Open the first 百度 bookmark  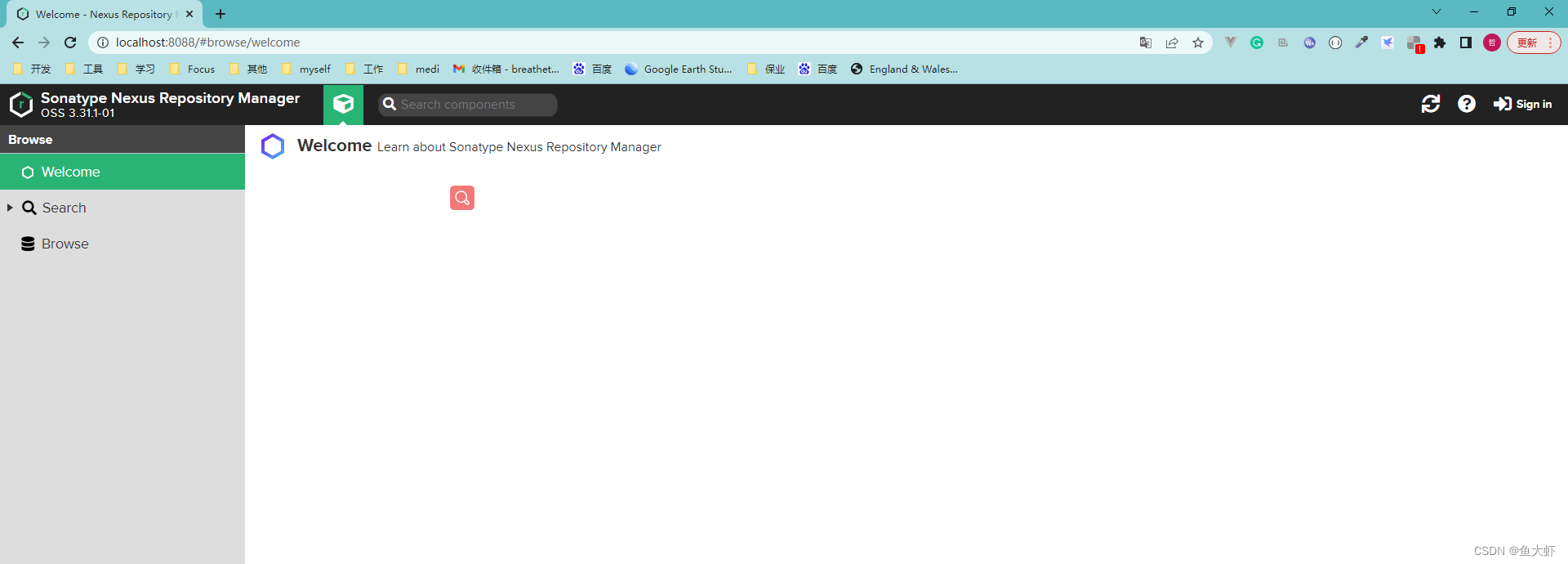pos(593,69)
